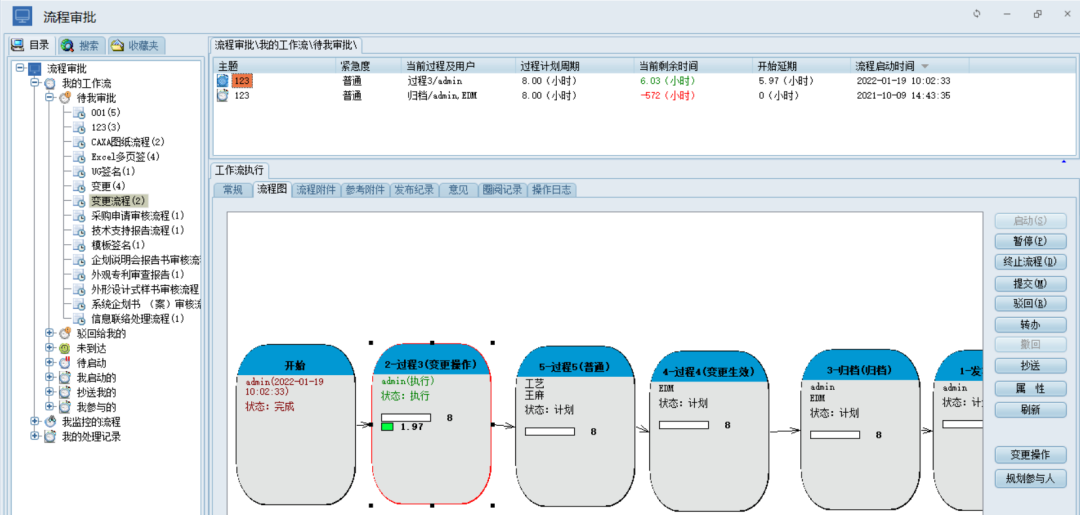
Task: Expand the 我的处理记录 tree node
Action: click(x=35, y=437)
